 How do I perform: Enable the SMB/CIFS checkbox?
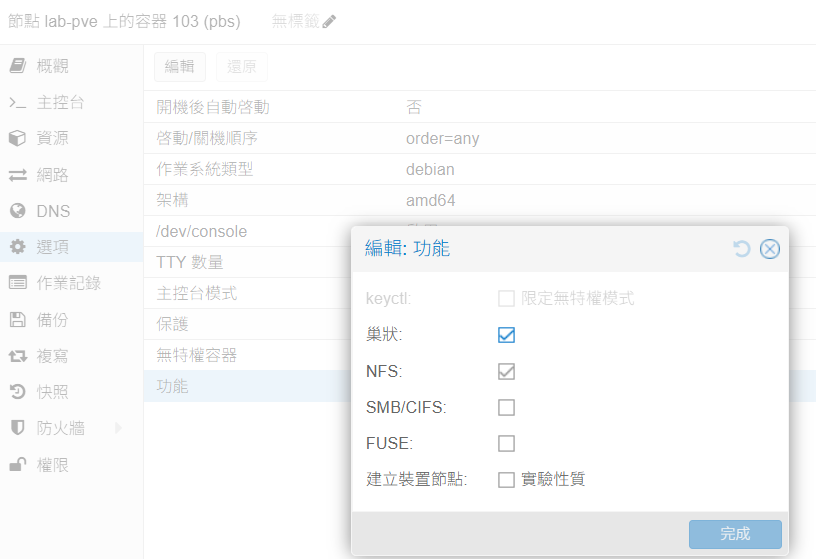[506, 407]
